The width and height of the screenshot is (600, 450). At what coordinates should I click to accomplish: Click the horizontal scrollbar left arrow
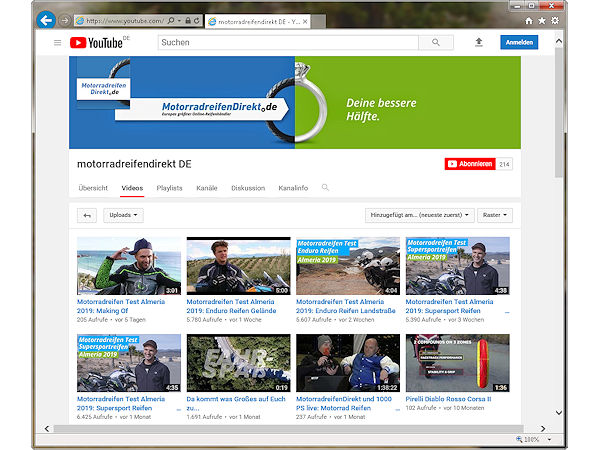(47, 429)
